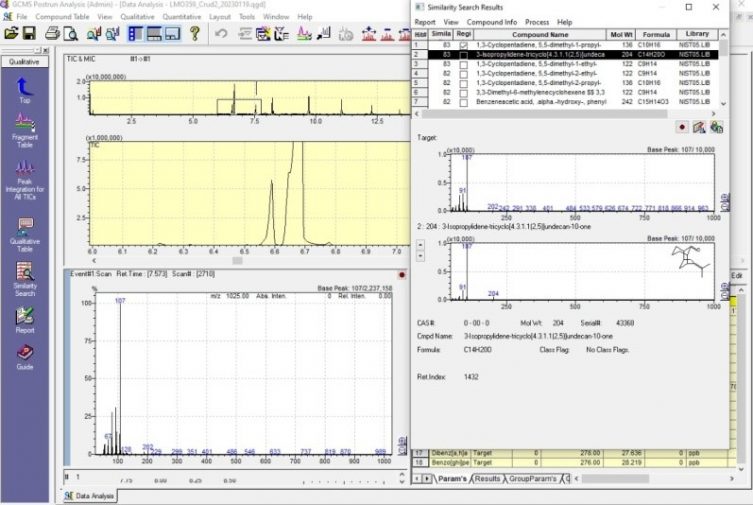The image size is (753, 505).
Task: Open the Quantitative menu in main menu bar
Action: tap(181, 17)
